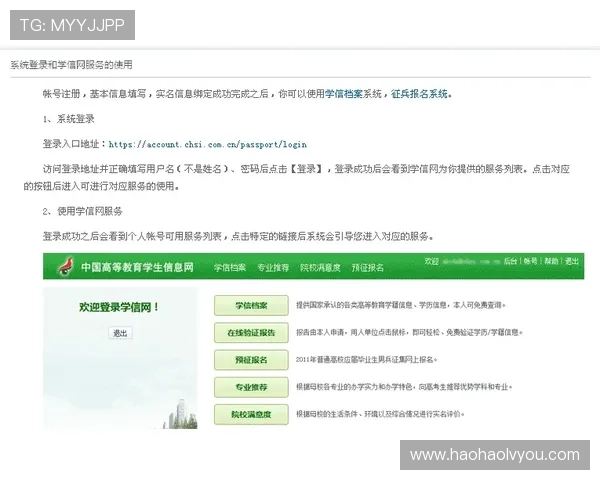Select 预征报名 in the green navigation bar
The height and width of the screenshot is (480, 600).
[x=368, y=267]
